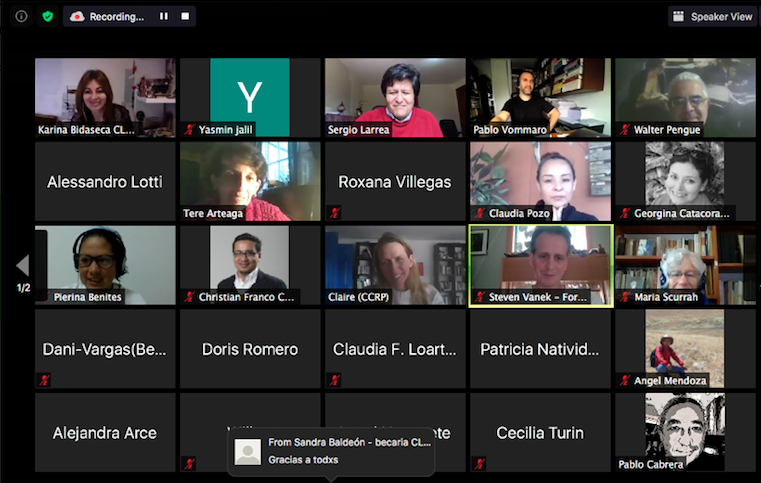761x483 pixels.
Task: Pause the cloud recording
Action: click(164, 16)
